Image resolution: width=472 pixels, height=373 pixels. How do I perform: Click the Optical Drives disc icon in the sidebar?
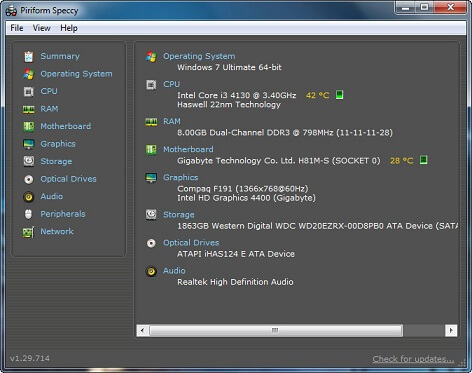29,179
